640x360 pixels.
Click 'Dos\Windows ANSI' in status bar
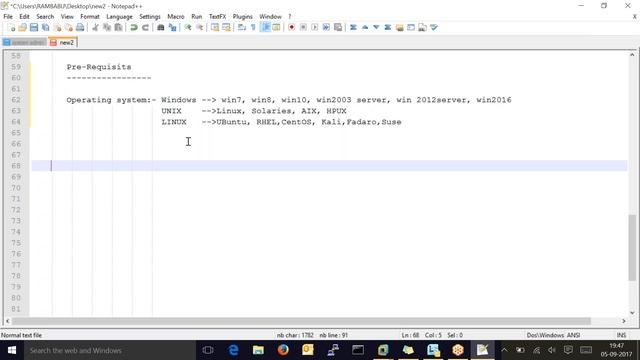(553, 335)
